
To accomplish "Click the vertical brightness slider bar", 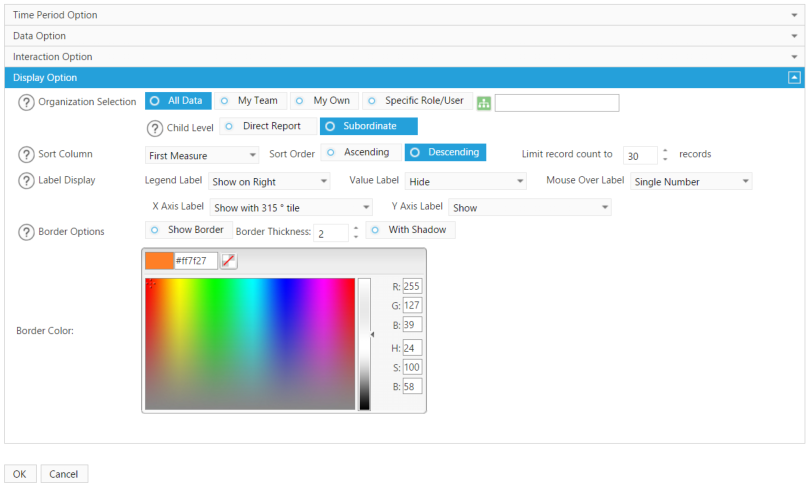I will click(x=365, y=344).
